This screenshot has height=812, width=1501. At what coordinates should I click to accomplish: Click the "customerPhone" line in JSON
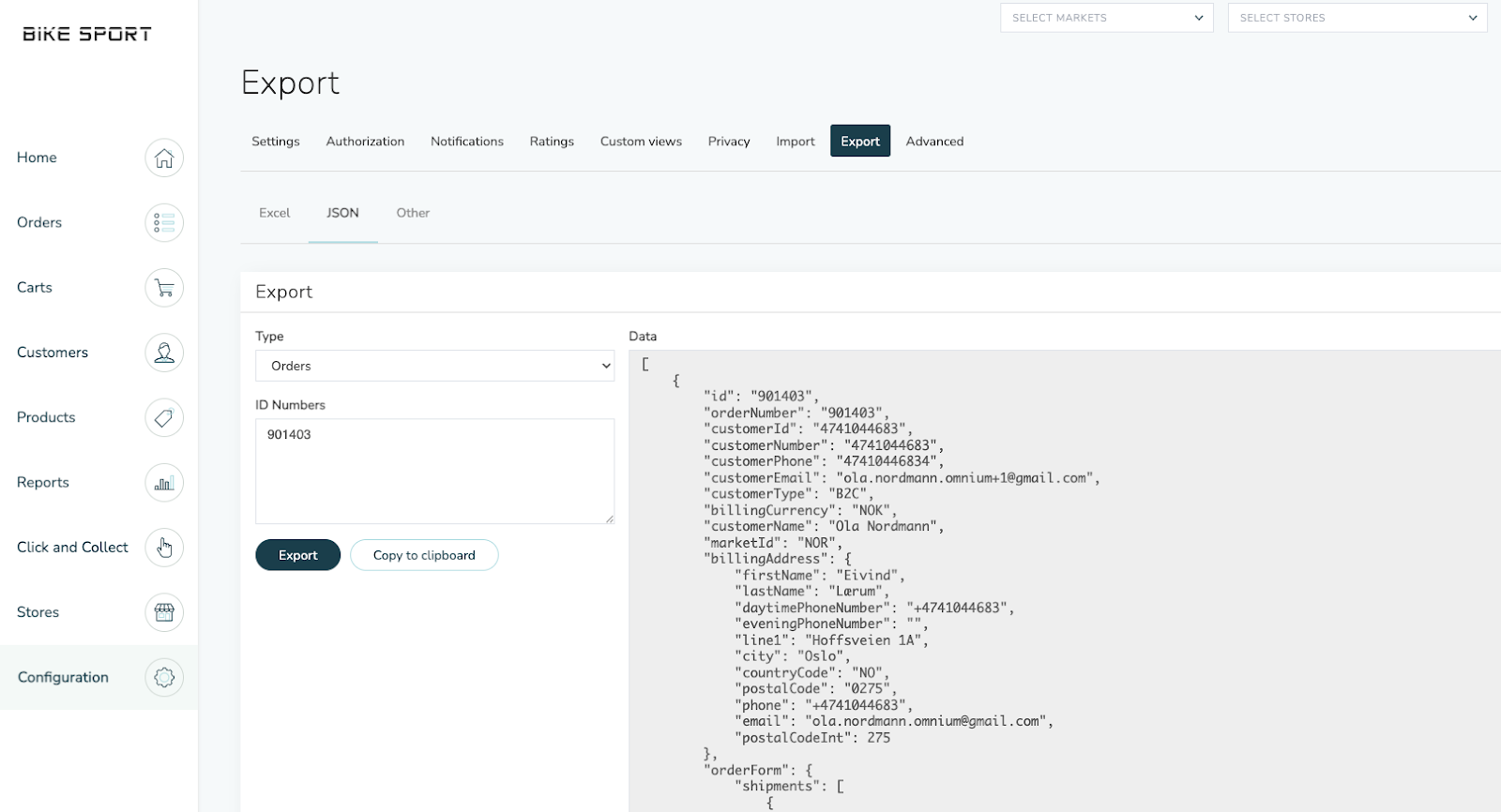[824, 461]
